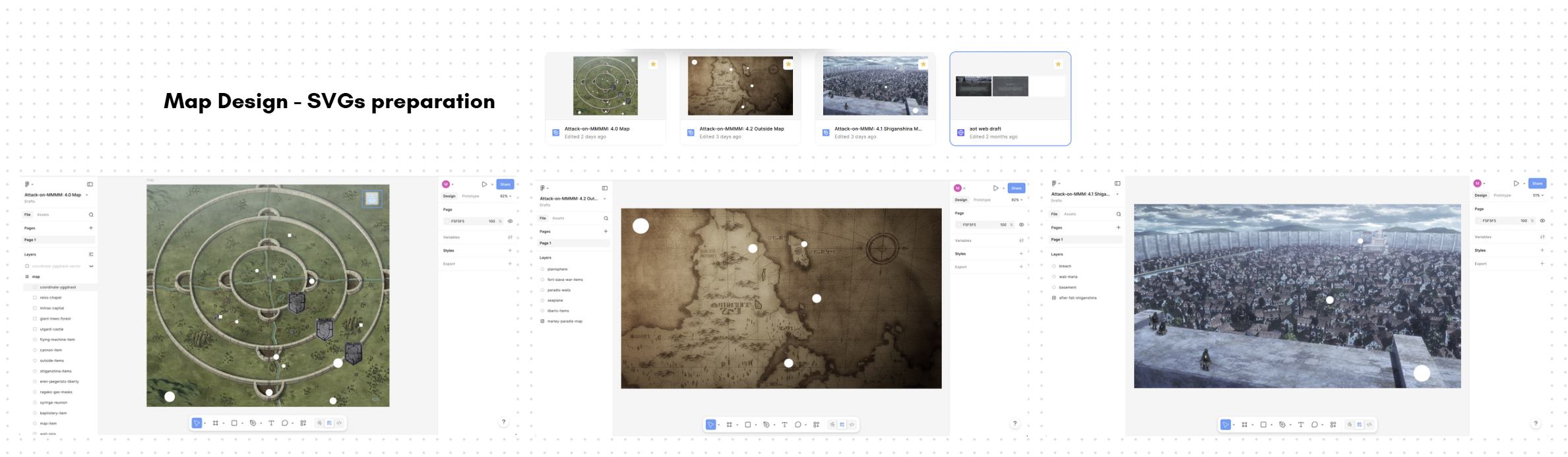
Task: Add a new page in the 4.0 Map window
Action: (91, 228)
